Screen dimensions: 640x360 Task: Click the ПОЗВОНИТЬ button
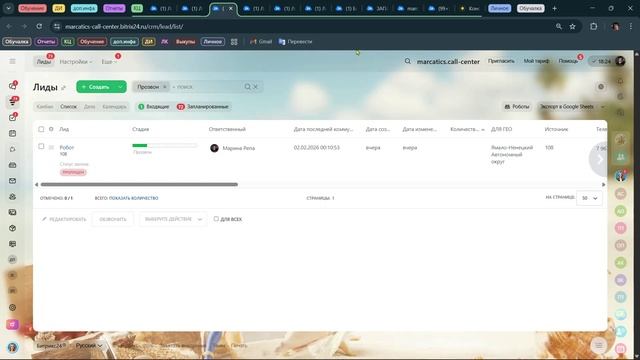coord(113,219)
